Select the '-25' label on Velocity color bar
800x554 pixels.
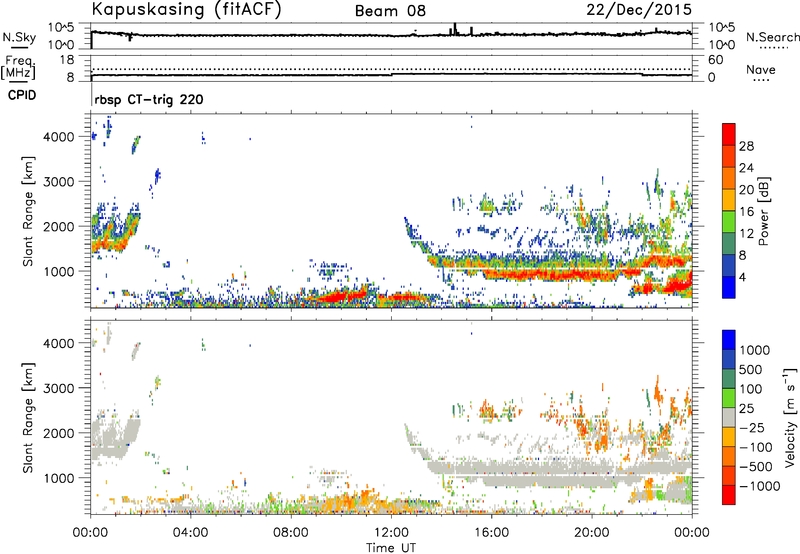pos(752,428)
